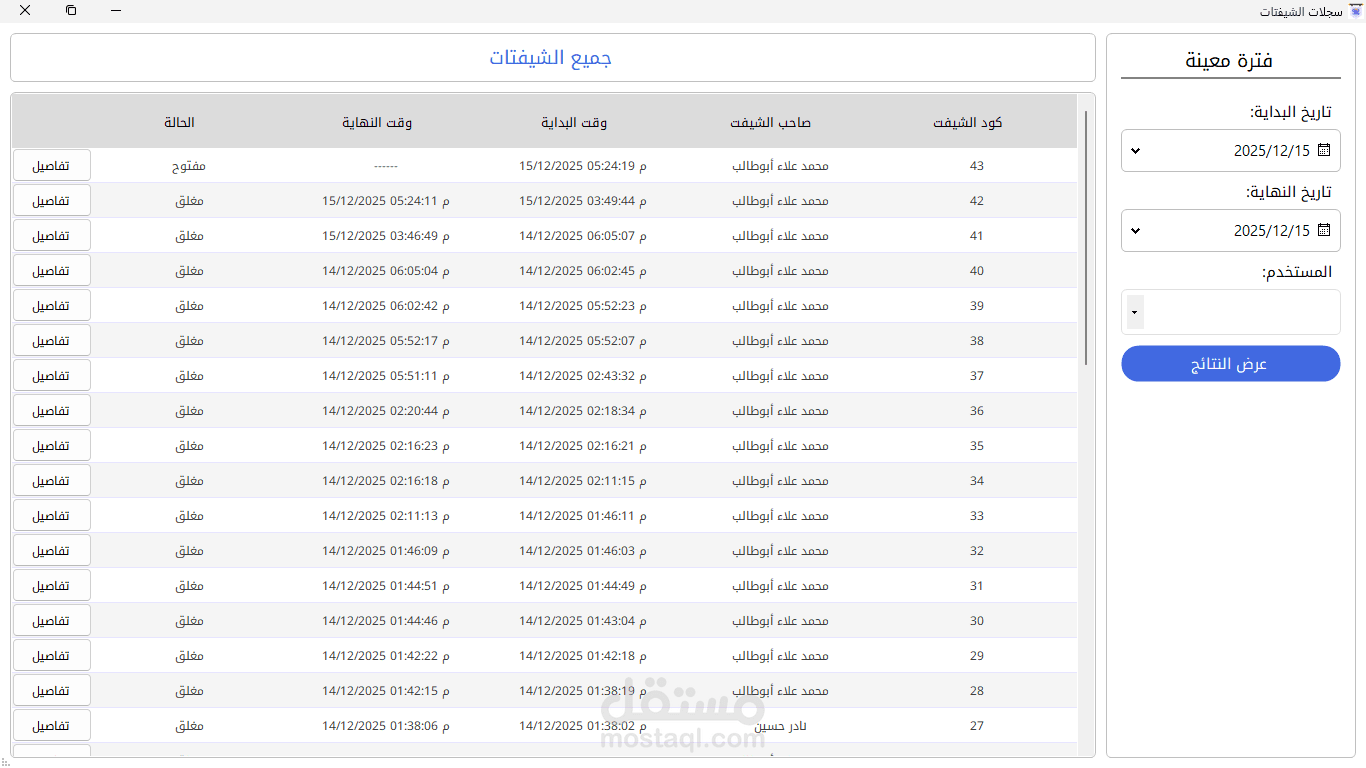Select shift code 33 cell
The width and height of the screenshot is (1366, 768).
click(977, 516)
